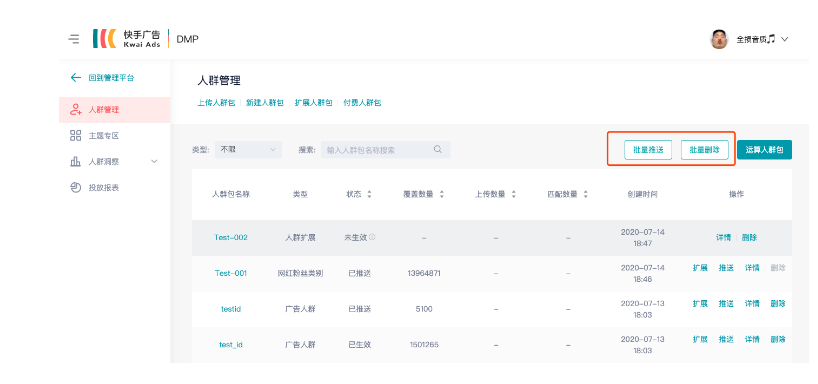Click the 人群扩展 type cell
818x384 pixels.
tap(300, 237)
